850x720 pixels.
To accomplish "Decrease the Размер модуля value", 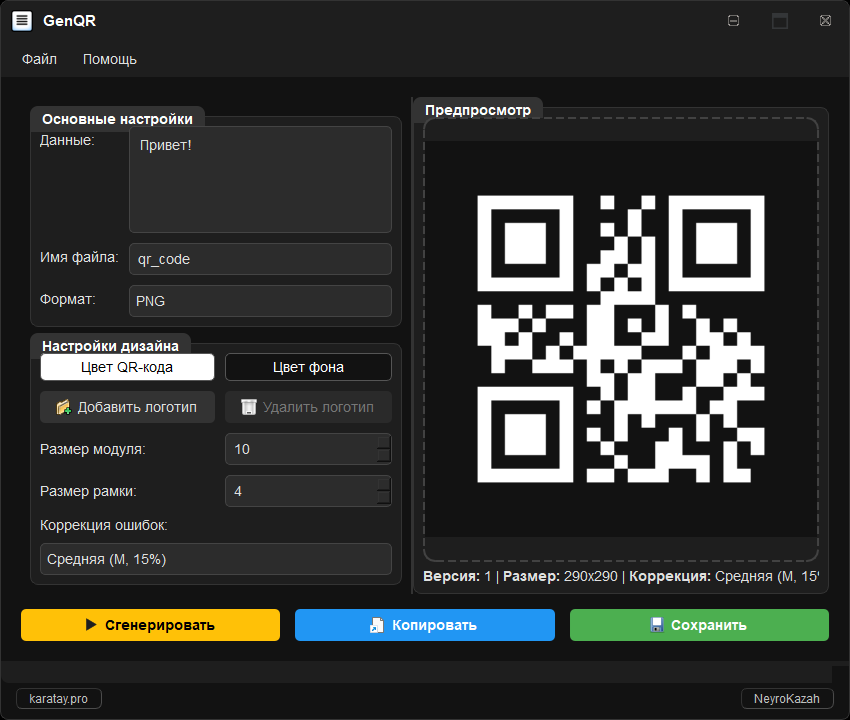I will click(x=384, y=455).
